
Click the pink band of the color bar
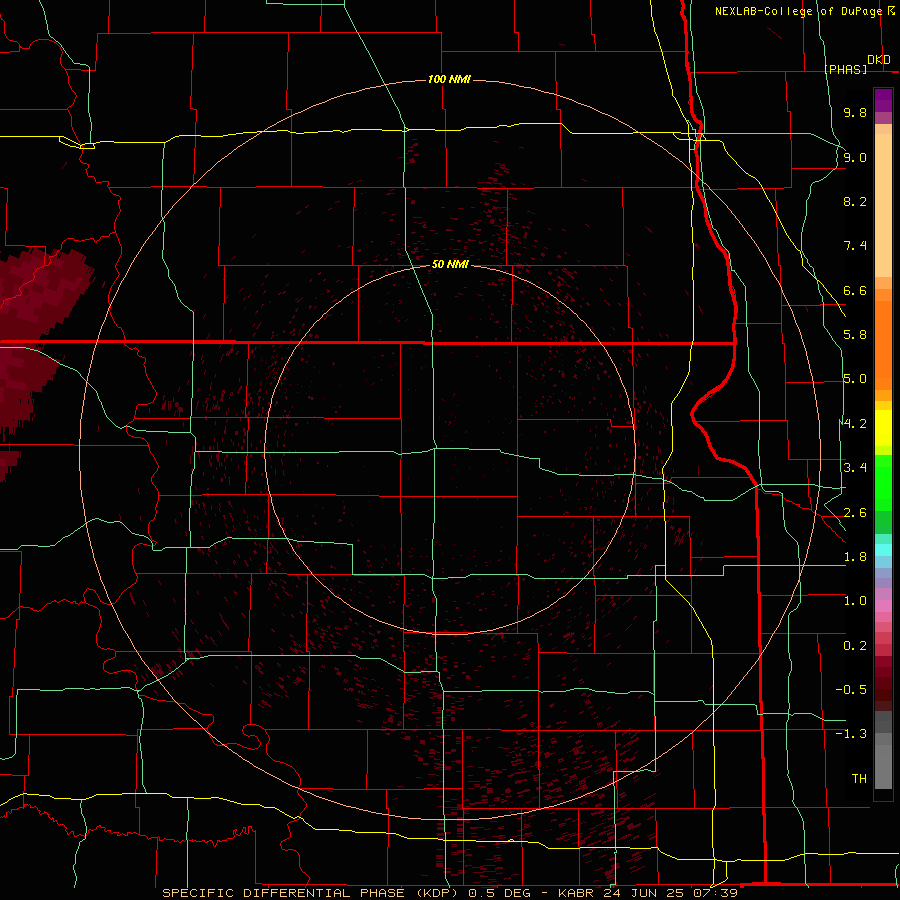(x=883, y=606)
